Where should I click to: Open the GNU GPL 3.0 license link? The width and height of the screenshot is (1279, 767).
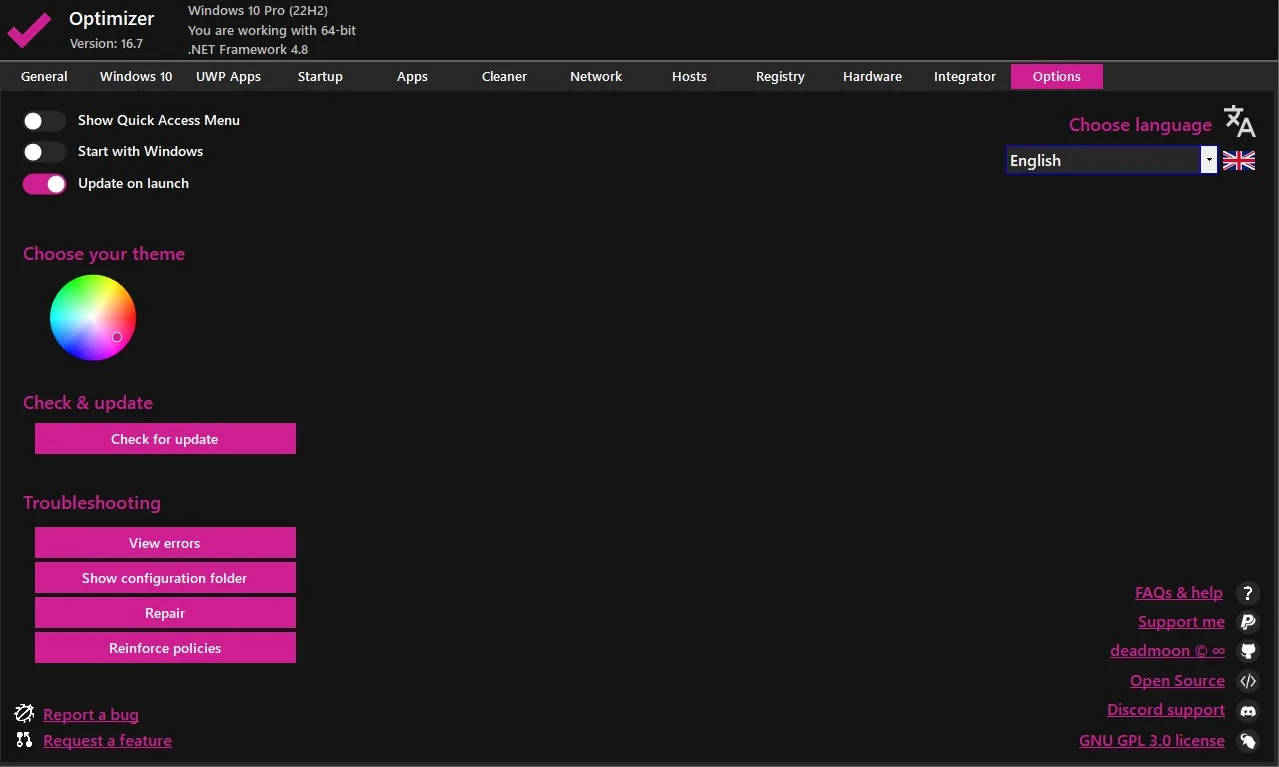1152,741
